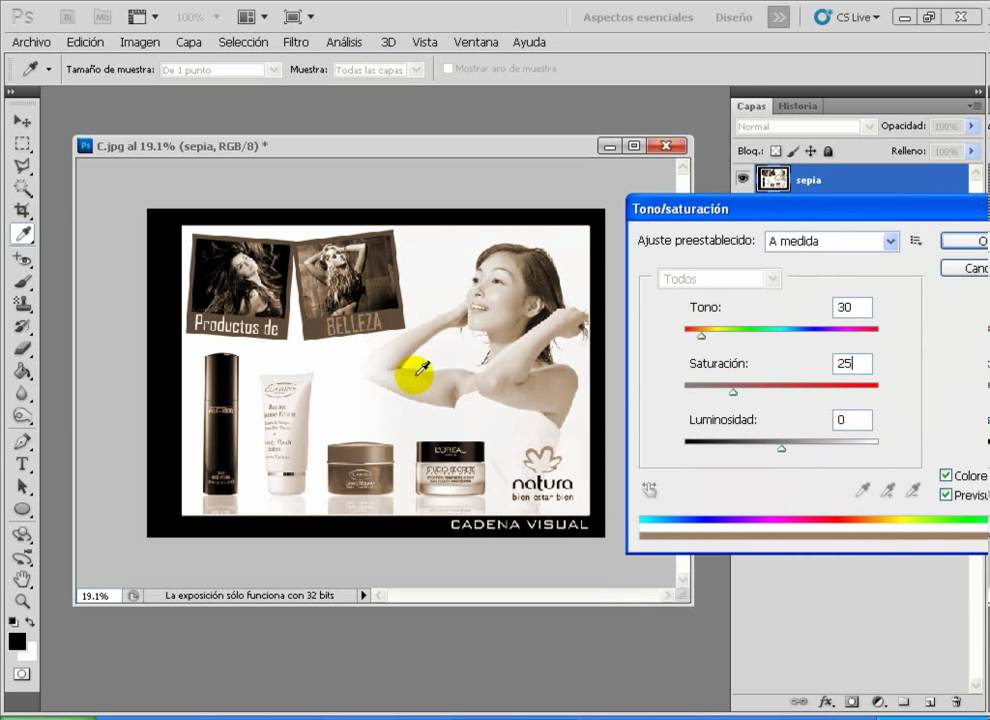Viewport: 990px width, 720px height.
Task: Select the Blur tool
Action: click(x=22, y=393)
